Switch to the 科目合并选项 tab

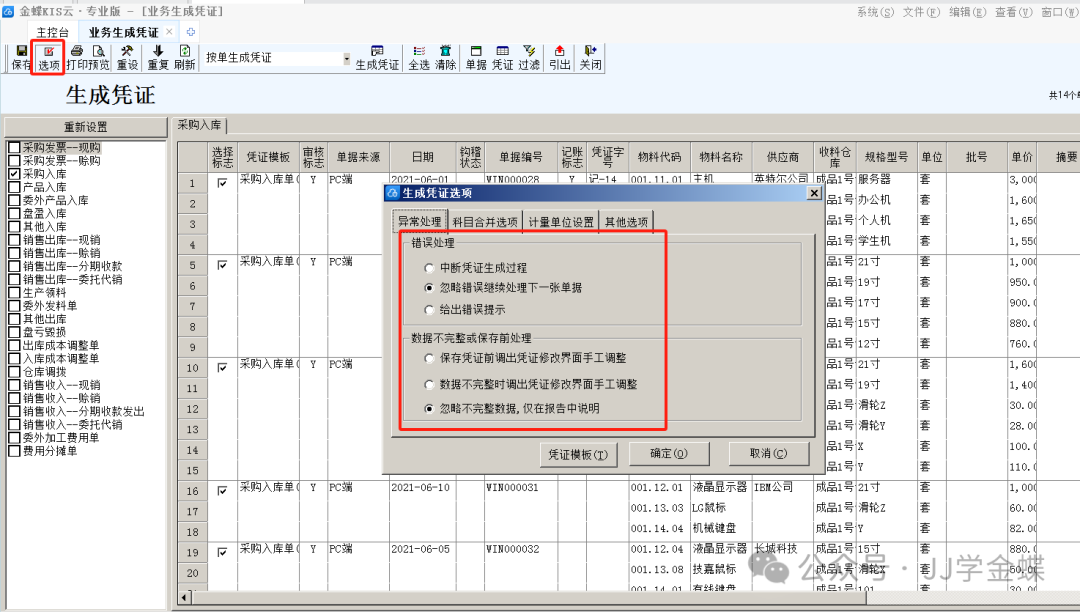pyautogui.click(x=485, y=222)
